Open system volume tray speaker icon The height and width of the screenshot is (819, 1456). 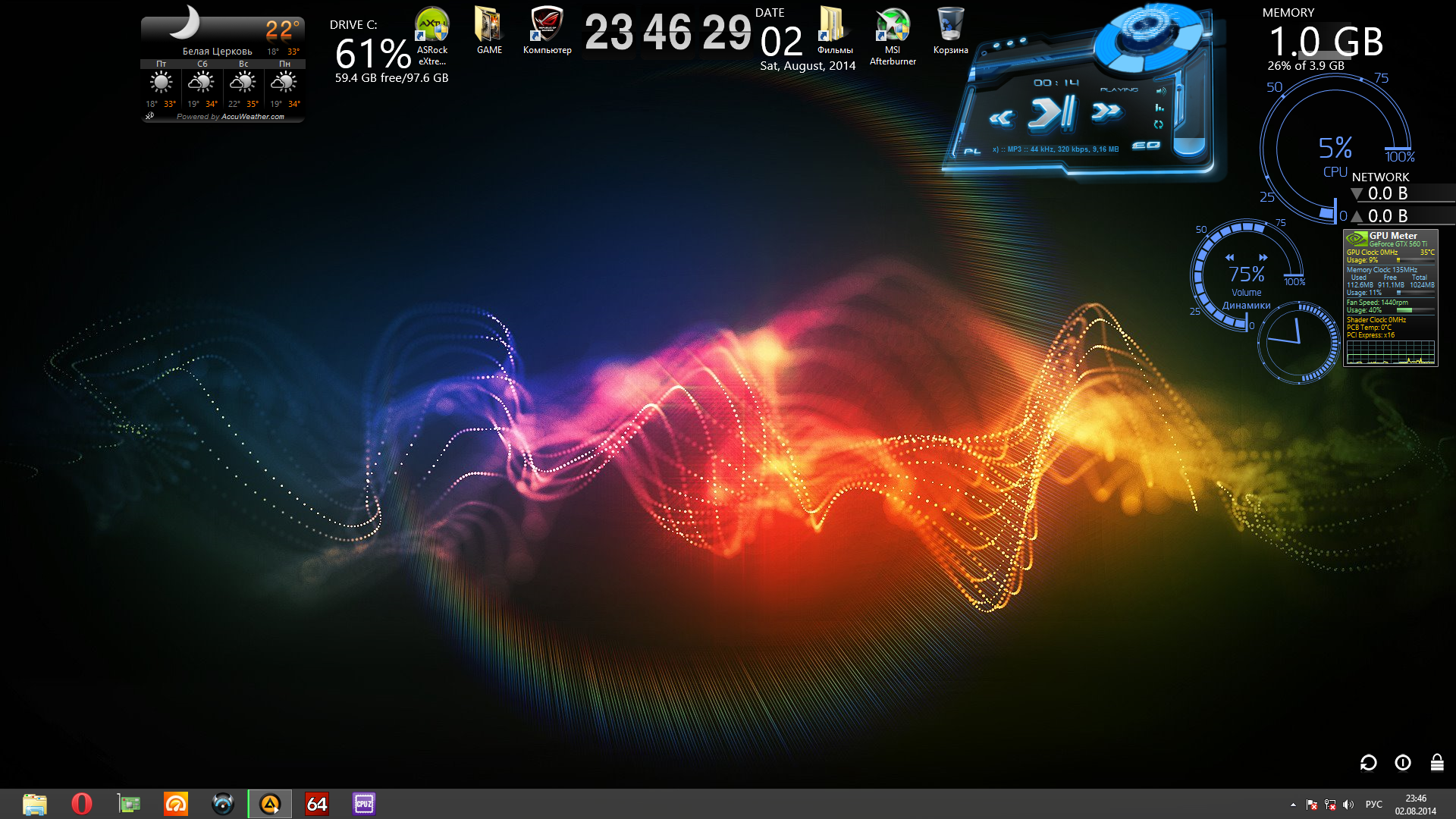[1348, 805]
